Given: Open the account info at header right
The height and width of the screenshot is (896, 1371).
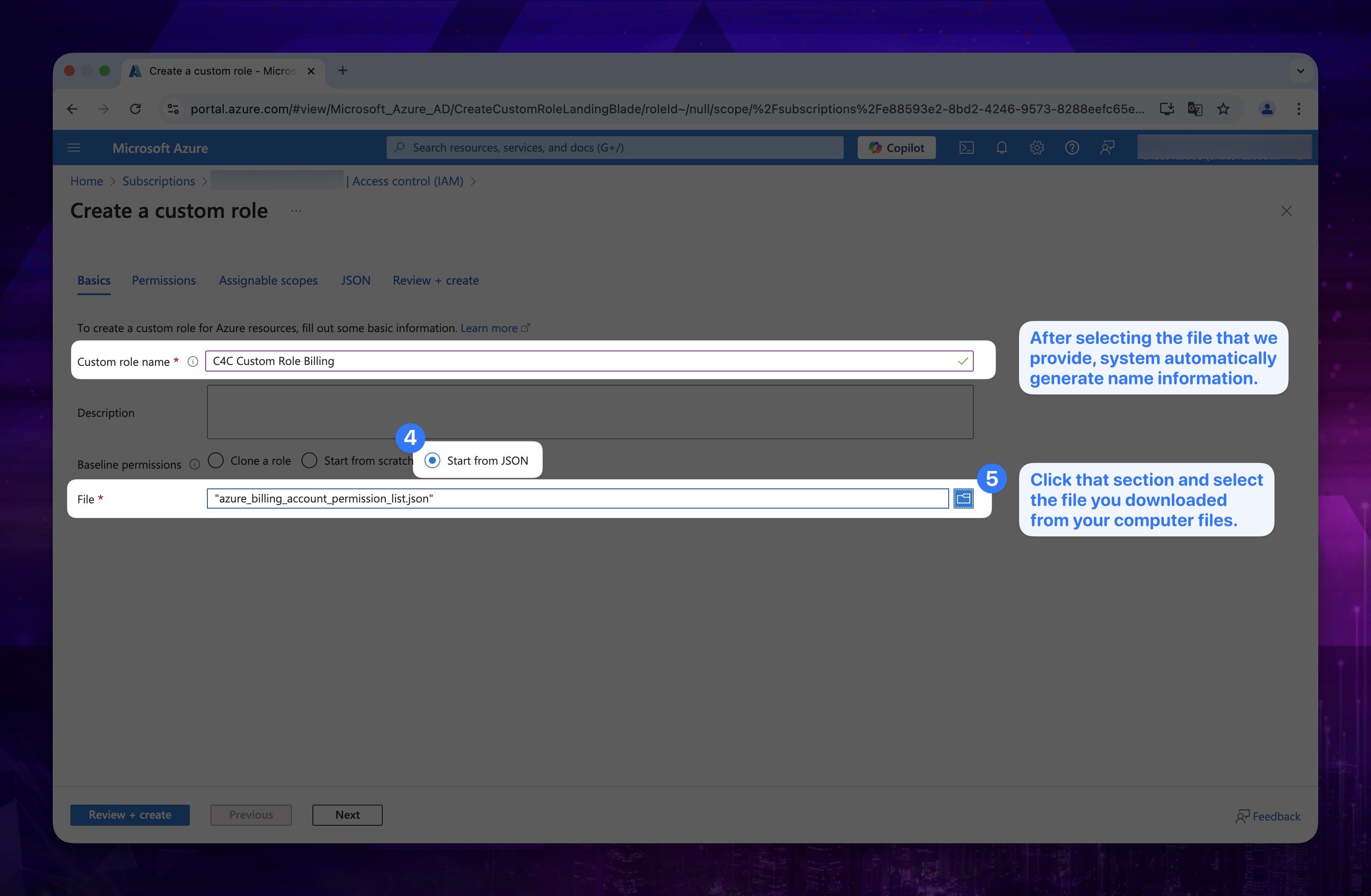Looking at the screenshot, I should coord(1224,148).
